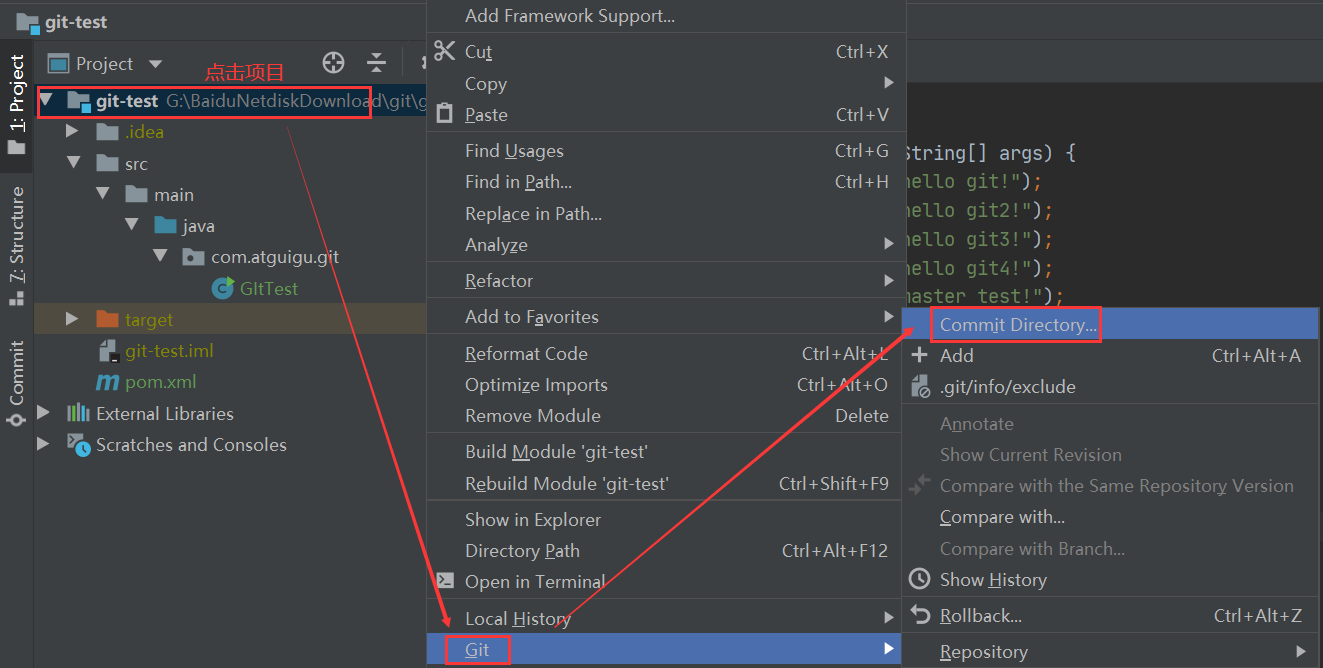The image size is (1323, 668).
Task: Expand the target folder arrow
Action: pos(72,319)
